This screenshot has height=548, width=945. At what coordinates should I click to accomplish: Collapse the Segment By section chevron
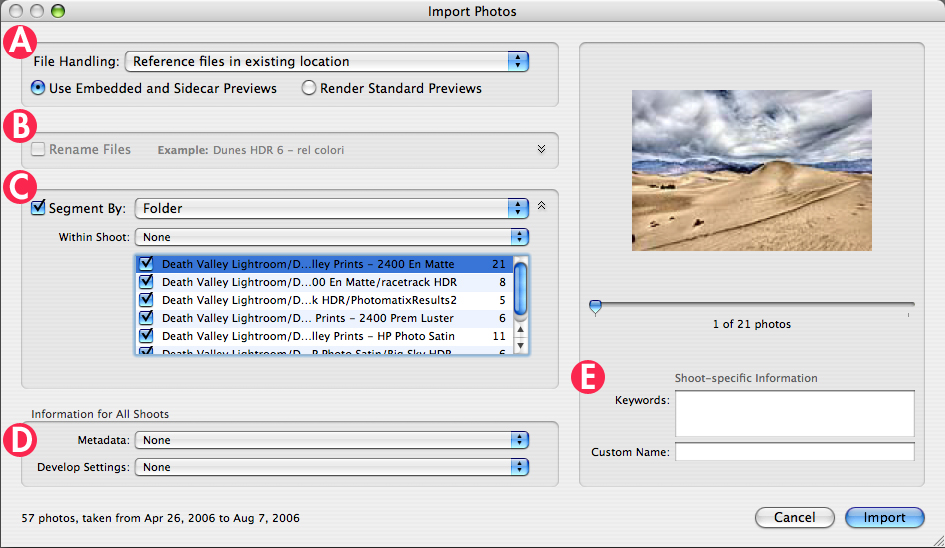point(541,206)
